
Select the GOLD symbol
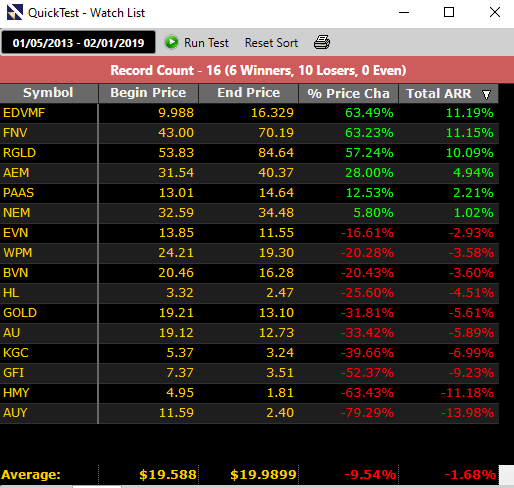coord(20,313)
